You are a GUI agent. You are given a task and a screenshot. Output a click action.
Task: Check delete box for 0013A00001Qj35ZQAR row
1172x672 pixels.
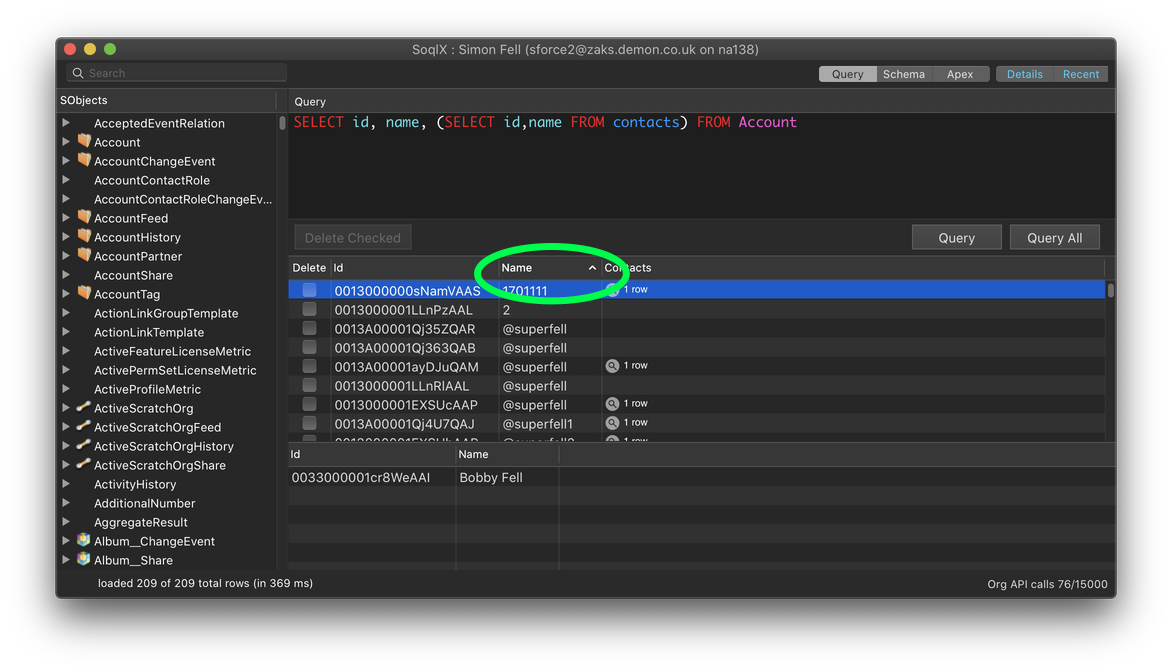point(309,328)
